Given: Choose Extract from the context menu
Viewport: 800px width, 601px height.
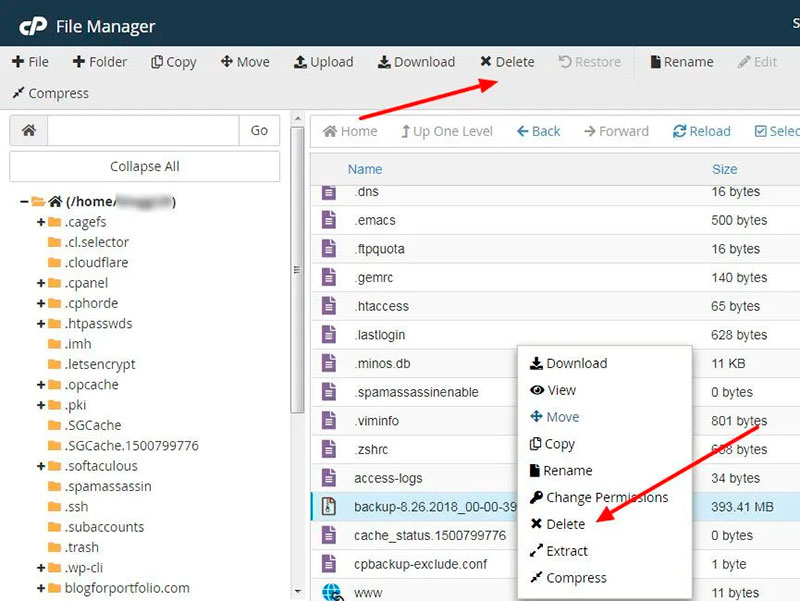Looking at the screenshot, I should point(566,551).
